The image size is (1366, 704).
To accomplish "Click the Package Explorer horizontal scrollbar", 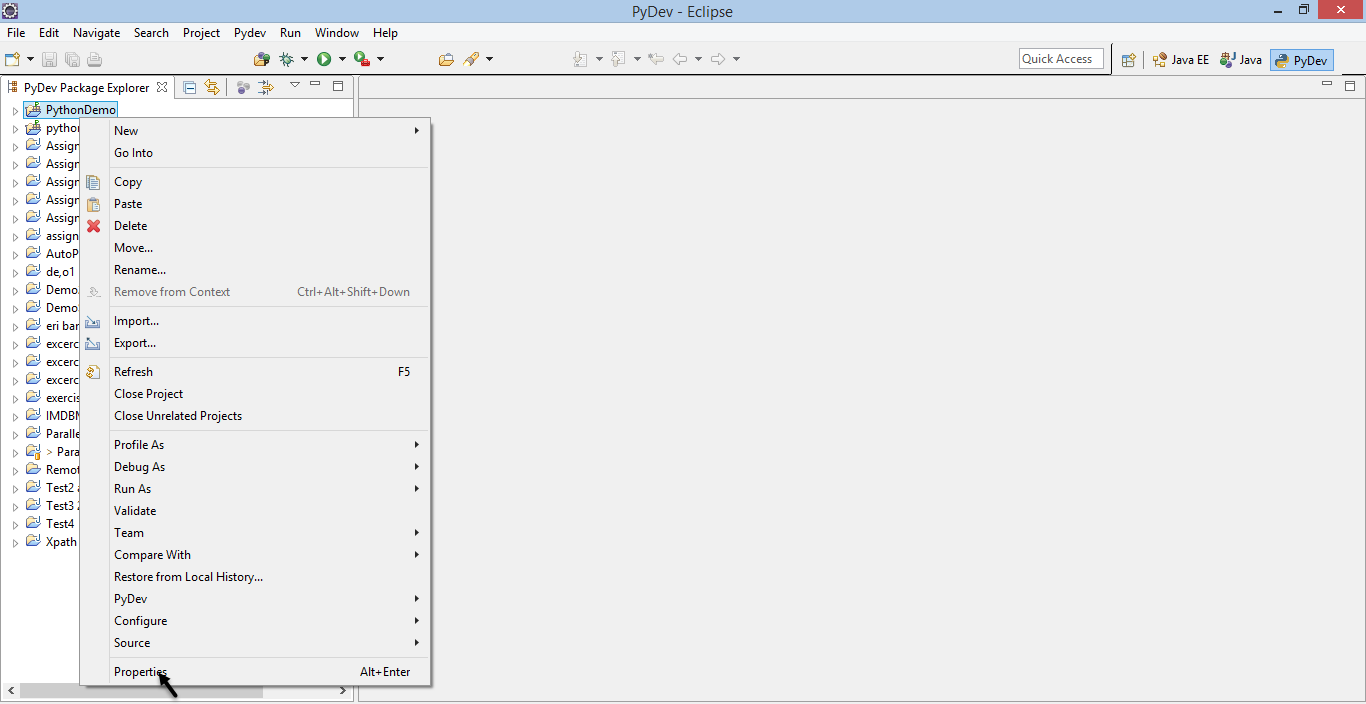I will coord(141,691).
